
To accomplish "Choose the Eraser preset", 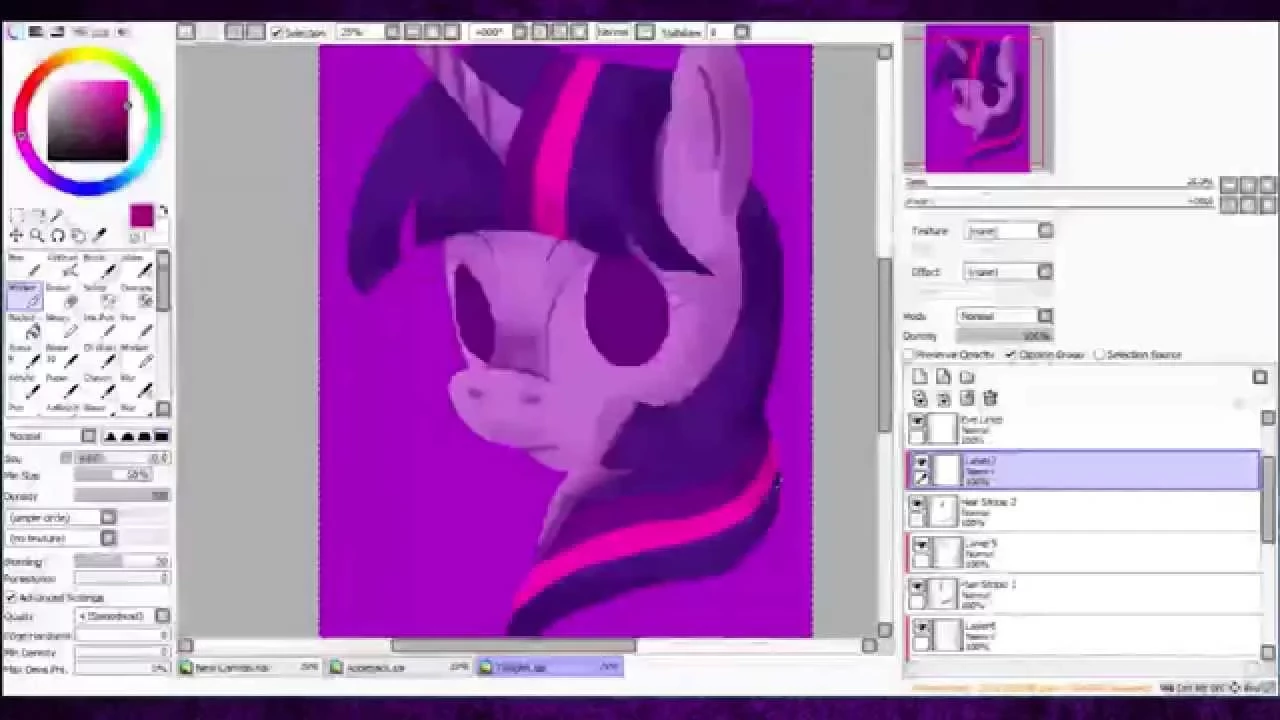I will [62, 296].
